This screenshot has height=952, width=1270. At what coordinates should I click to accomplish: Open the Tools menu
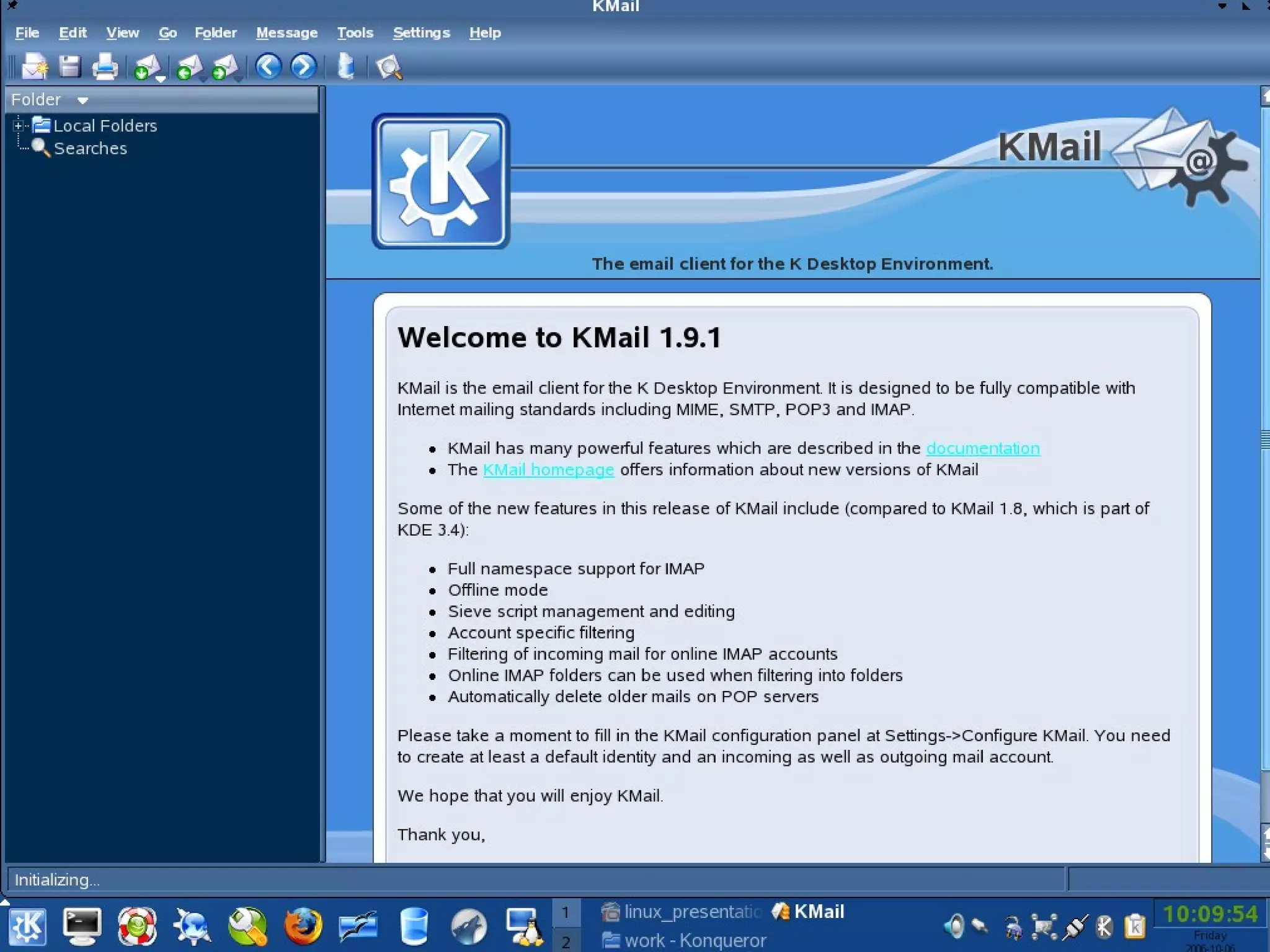point(355,33)
